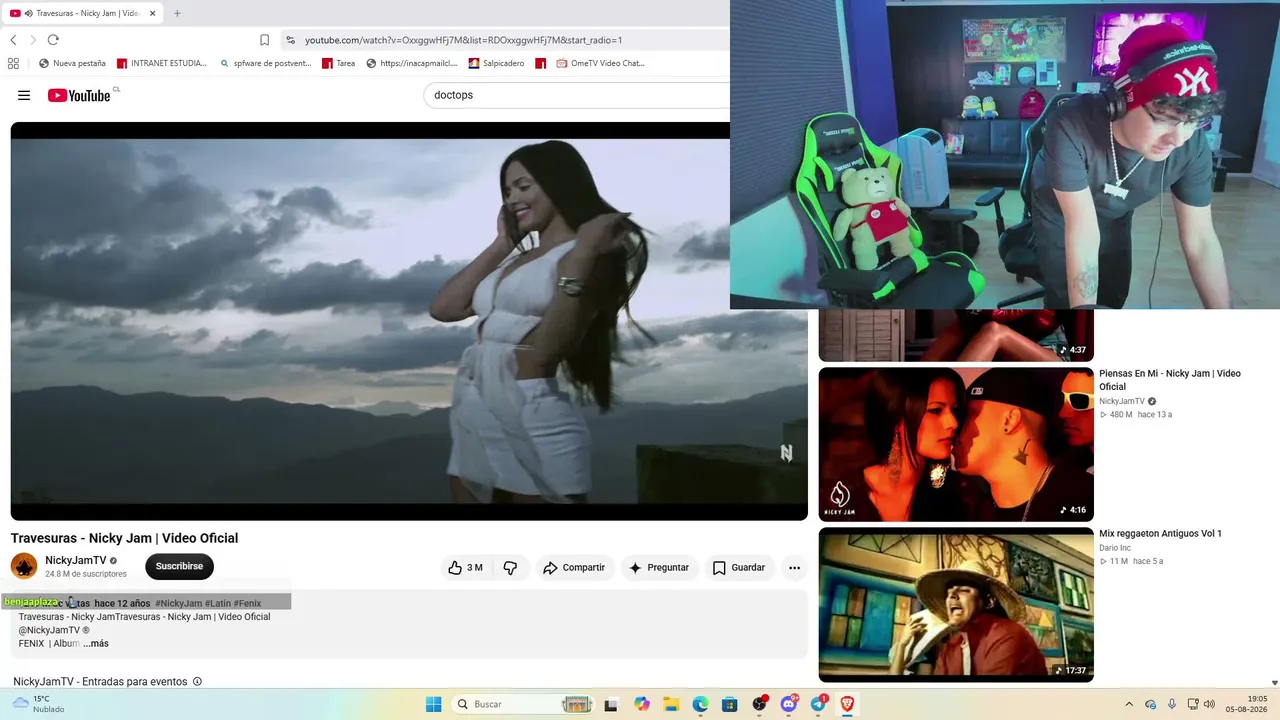1280x720 pixels.
Task: Open the spfware de postvent... bookmark
Action: click(265, 63)
